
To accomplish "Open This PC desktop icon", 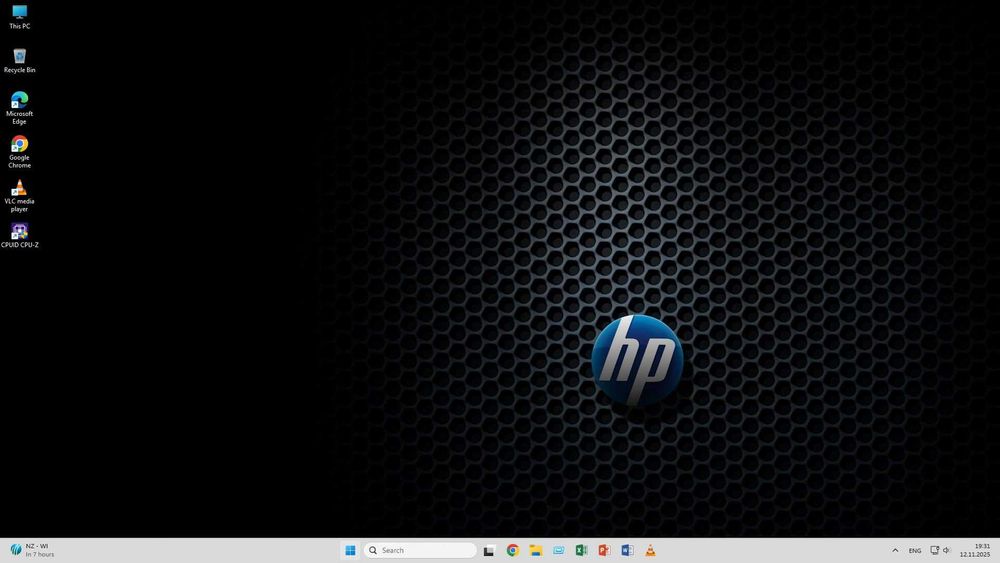I will pos(19,17).
